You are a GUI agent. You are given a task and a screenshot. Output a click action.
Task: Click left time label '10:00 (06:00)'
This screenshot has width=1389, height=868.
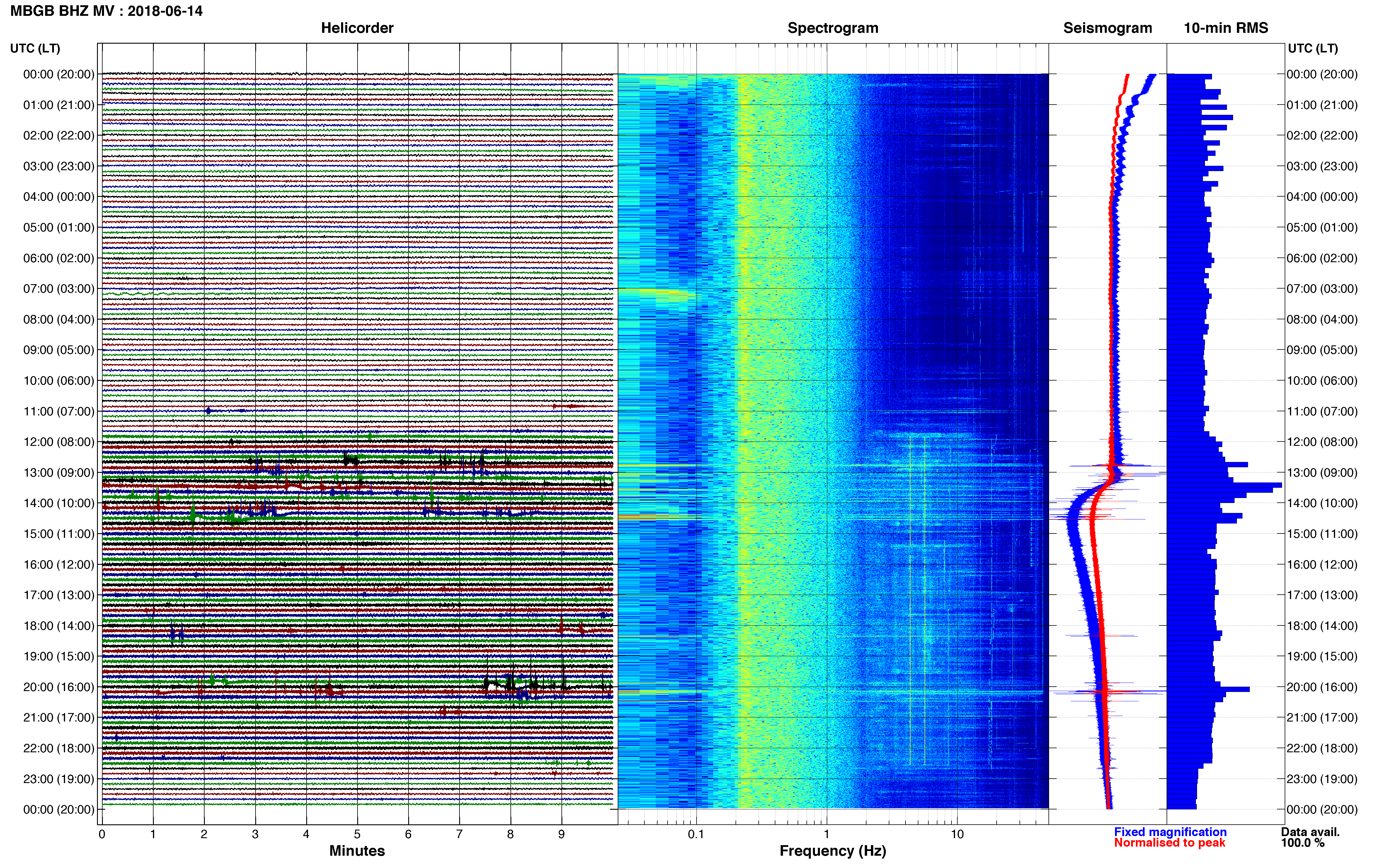point(59,381)
